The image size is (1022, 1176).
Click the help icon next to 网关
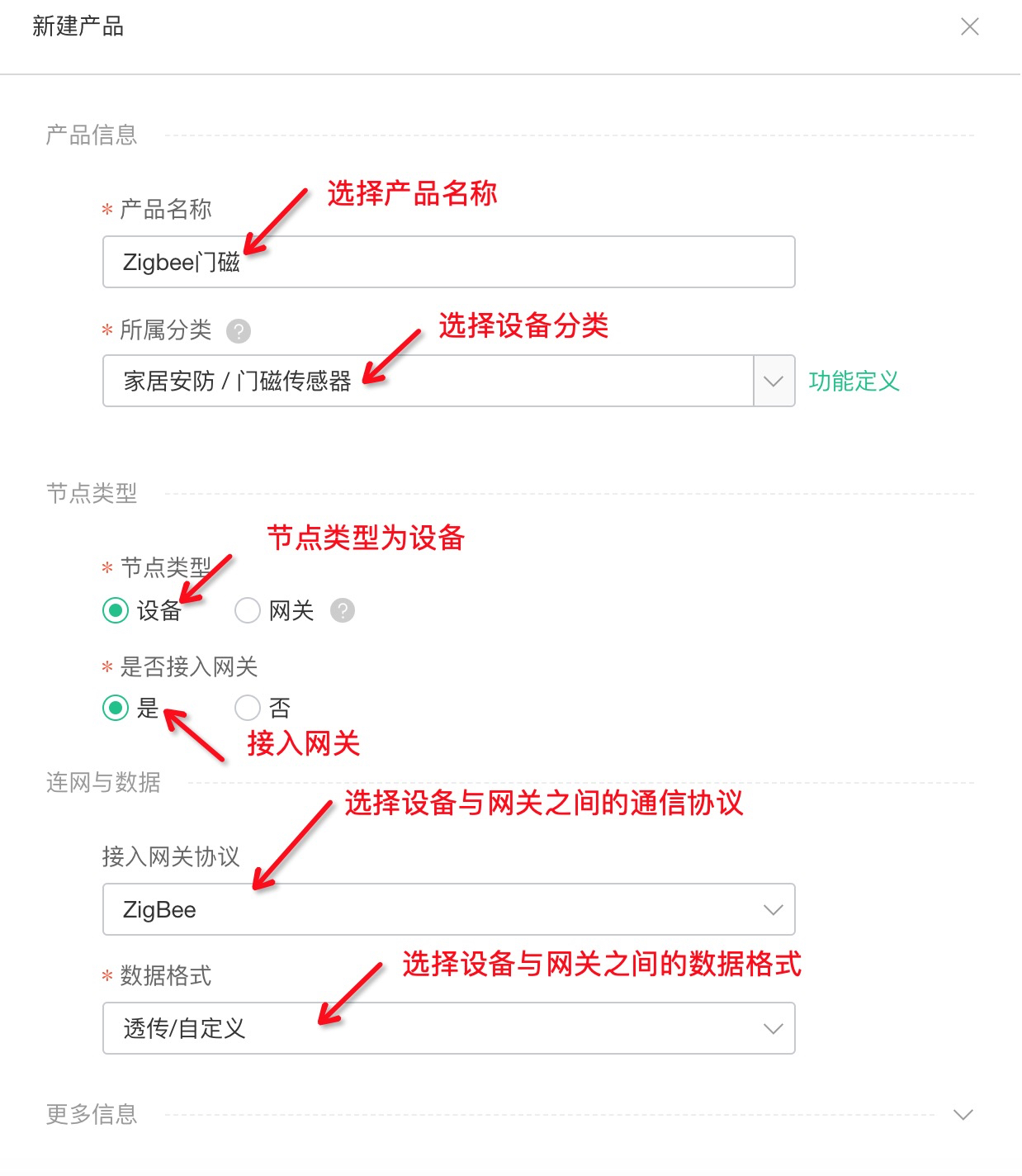click(343, 610)
